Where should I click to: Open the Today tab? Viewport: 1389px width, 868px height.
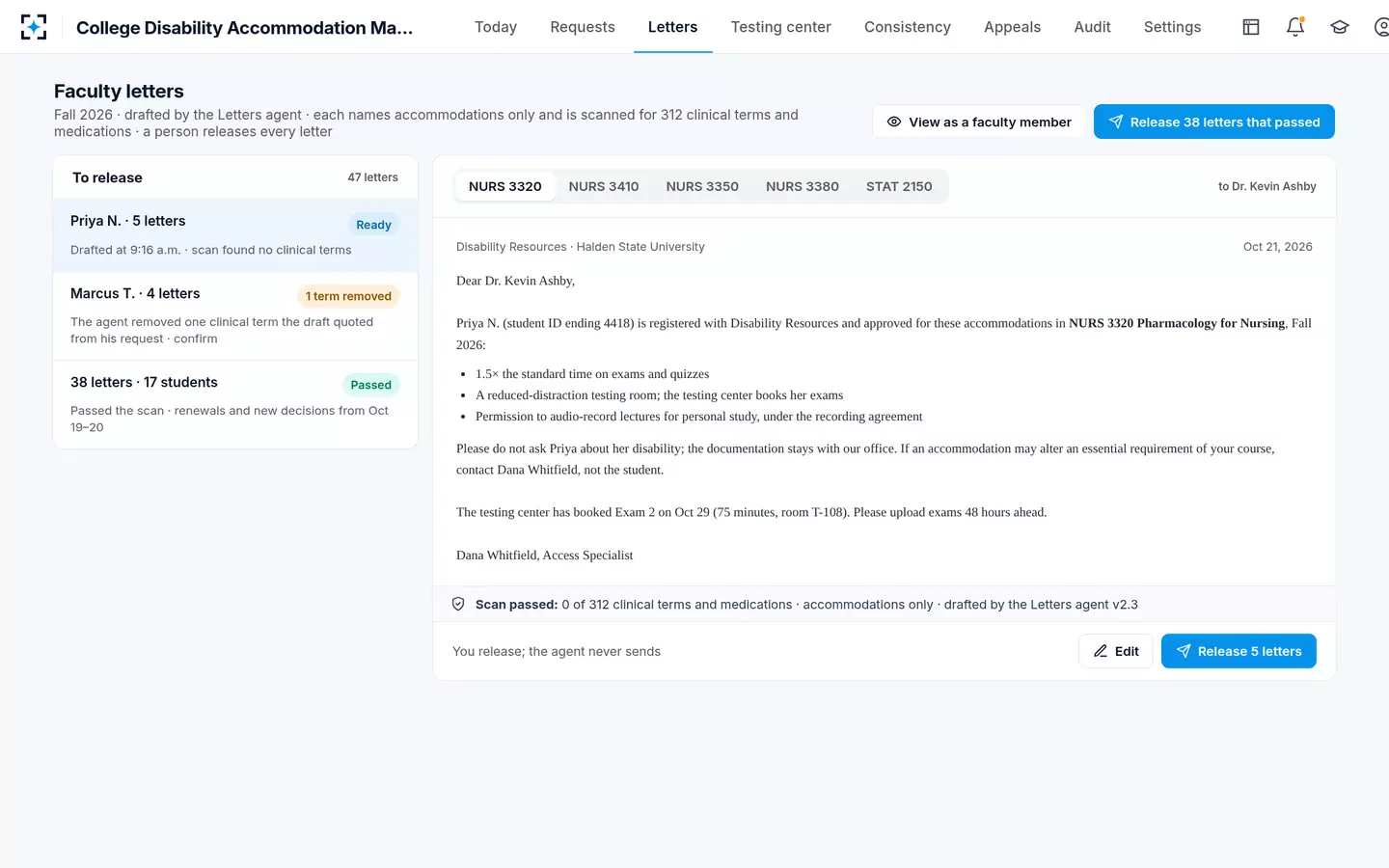[496, 27]
